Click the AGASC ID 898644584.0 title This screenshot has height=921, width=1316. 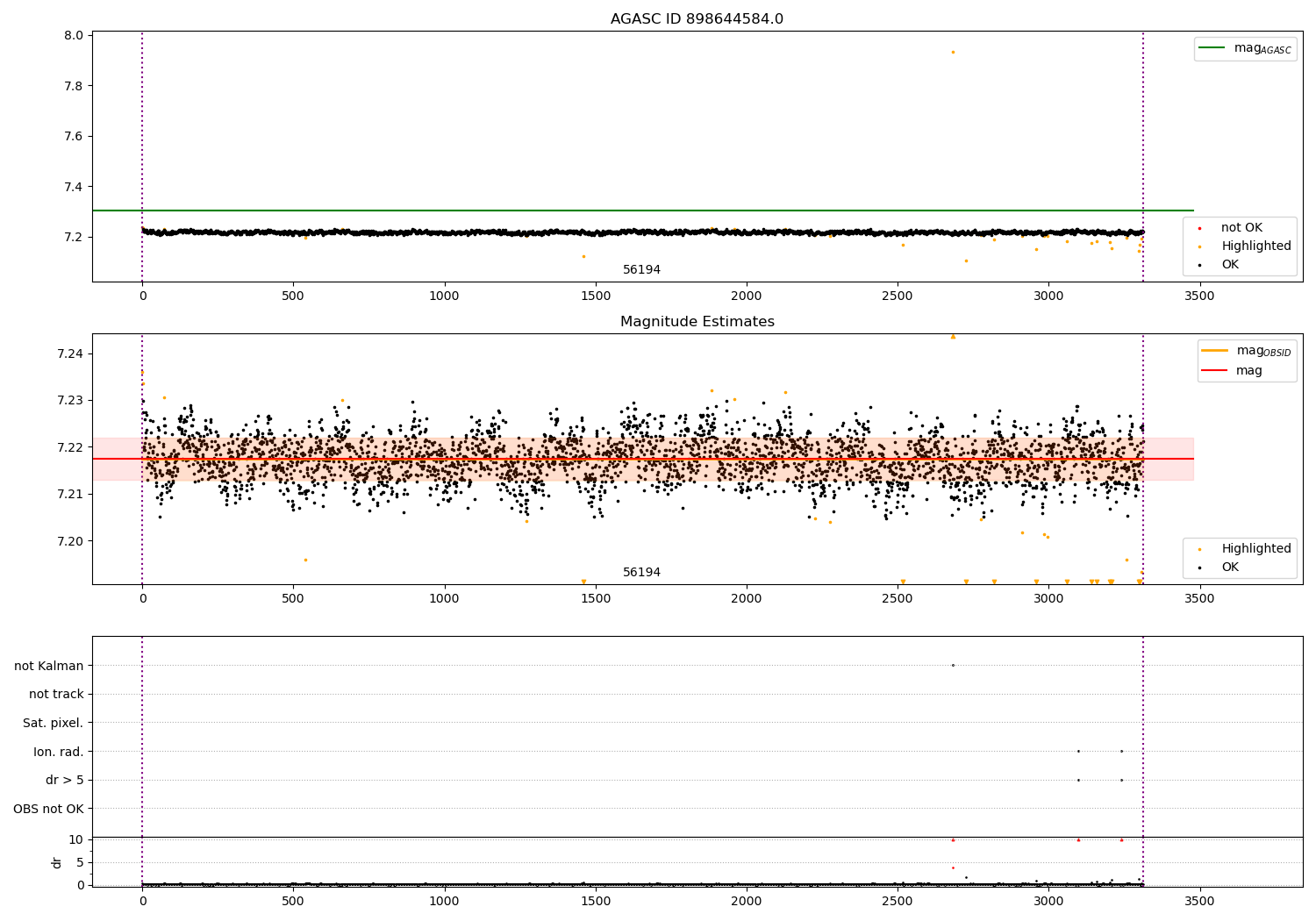coord(697,19)
